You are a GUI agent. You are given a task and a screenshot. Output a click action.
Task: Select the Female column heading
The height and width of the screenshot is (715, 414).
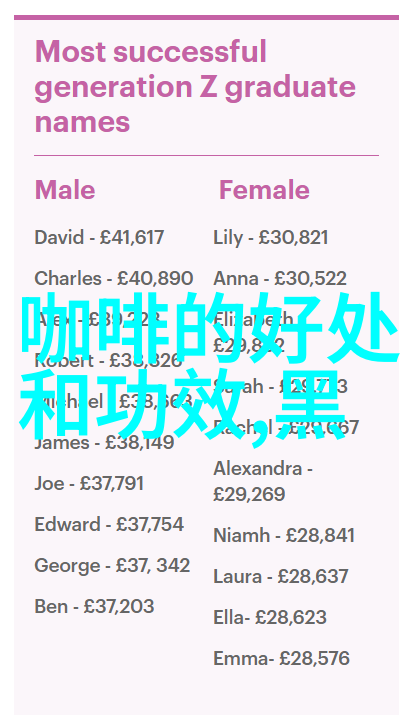tap(264, 190)
